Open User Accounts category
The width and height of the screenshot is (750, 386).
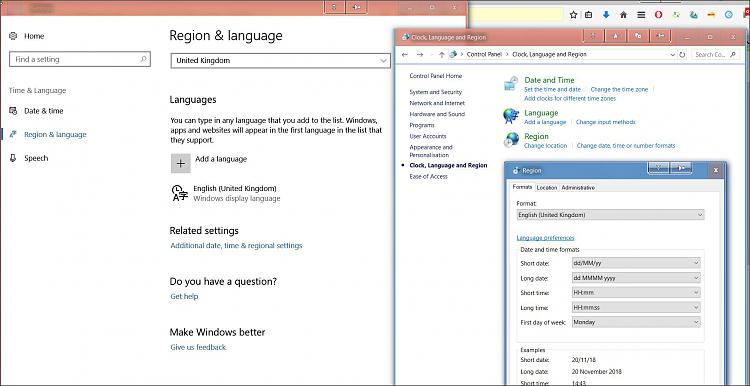click(428, 136)
